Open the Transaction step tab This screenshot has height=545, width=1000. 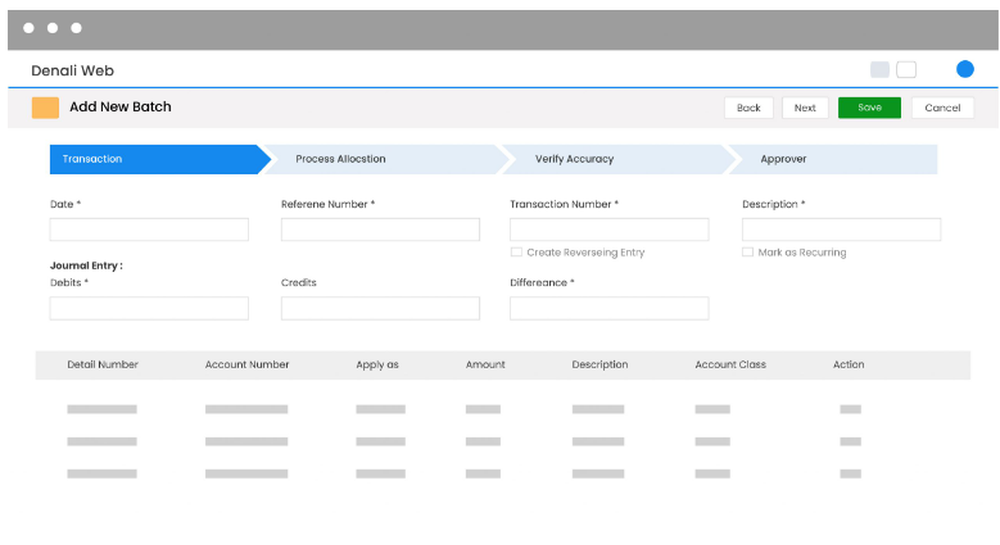pyautogui.click(x=159, y=159)
